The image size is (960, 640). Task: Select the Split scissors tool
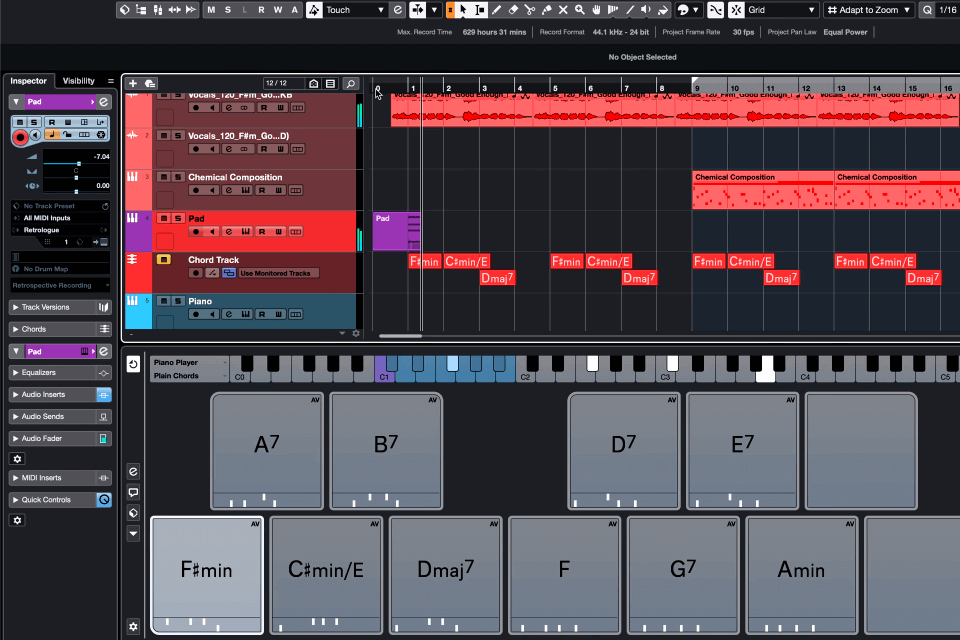click(x=530, y=10)
